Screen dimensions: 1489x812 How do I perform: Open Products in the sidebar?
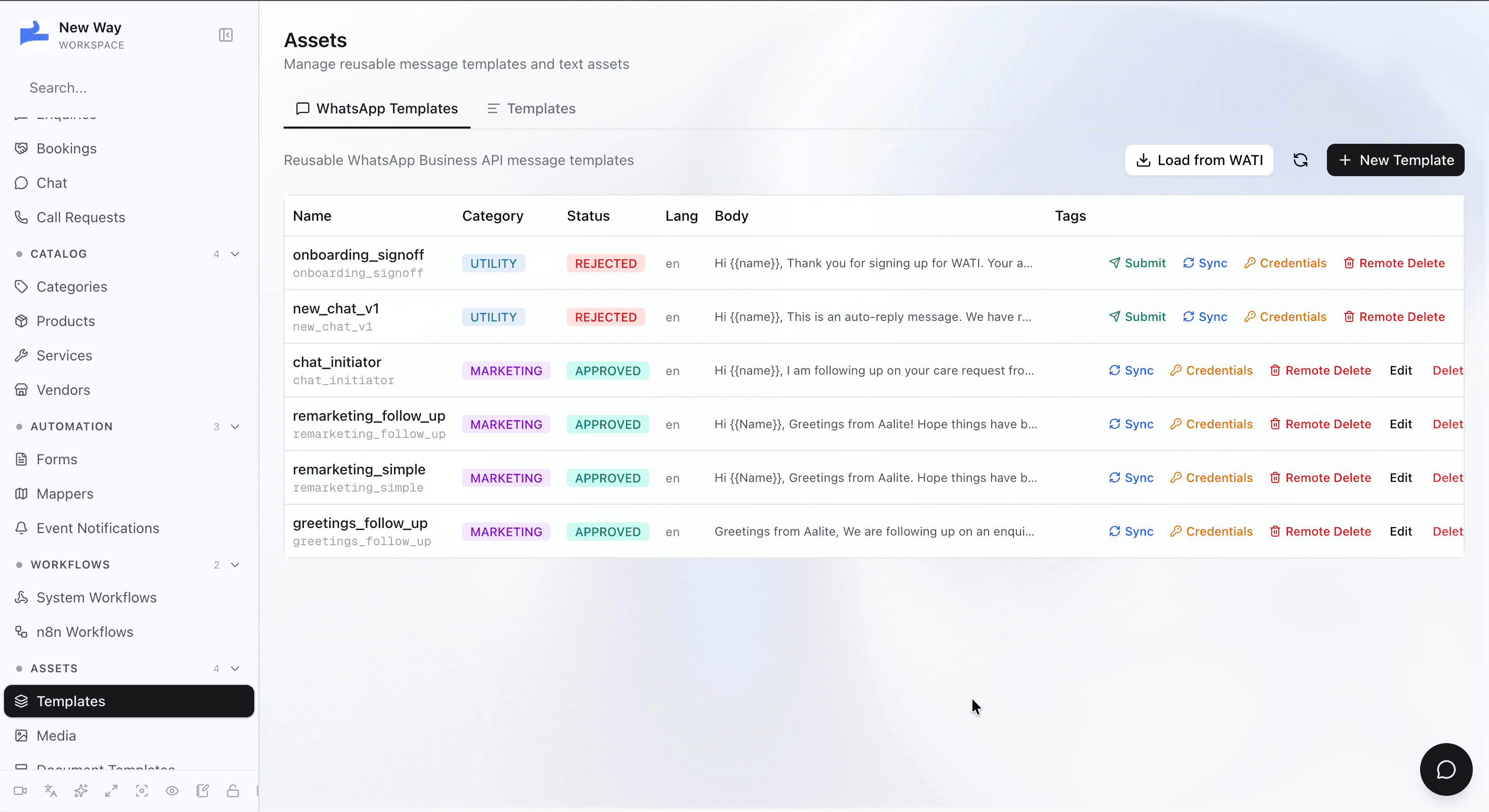[x=129, y=321]
